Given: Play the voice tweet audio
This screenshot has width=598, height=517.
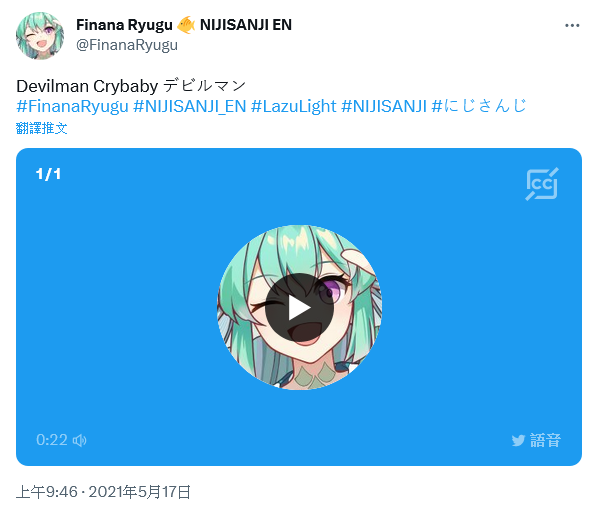Looking at the screenshot, I should coord(299,308).
